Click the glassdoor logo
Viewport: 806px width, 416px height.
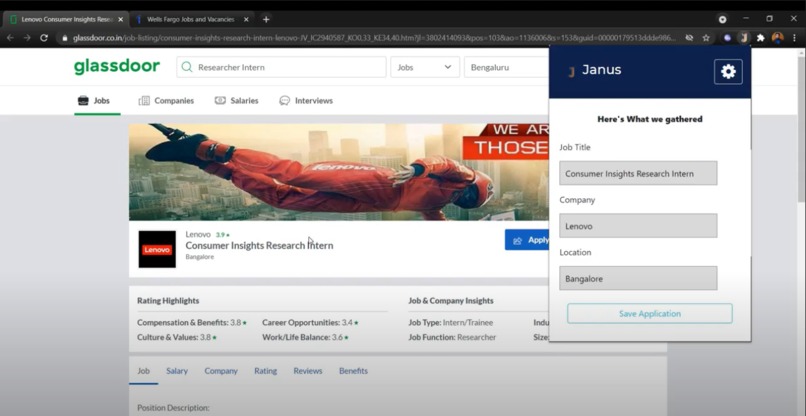[x=117, y=66]
